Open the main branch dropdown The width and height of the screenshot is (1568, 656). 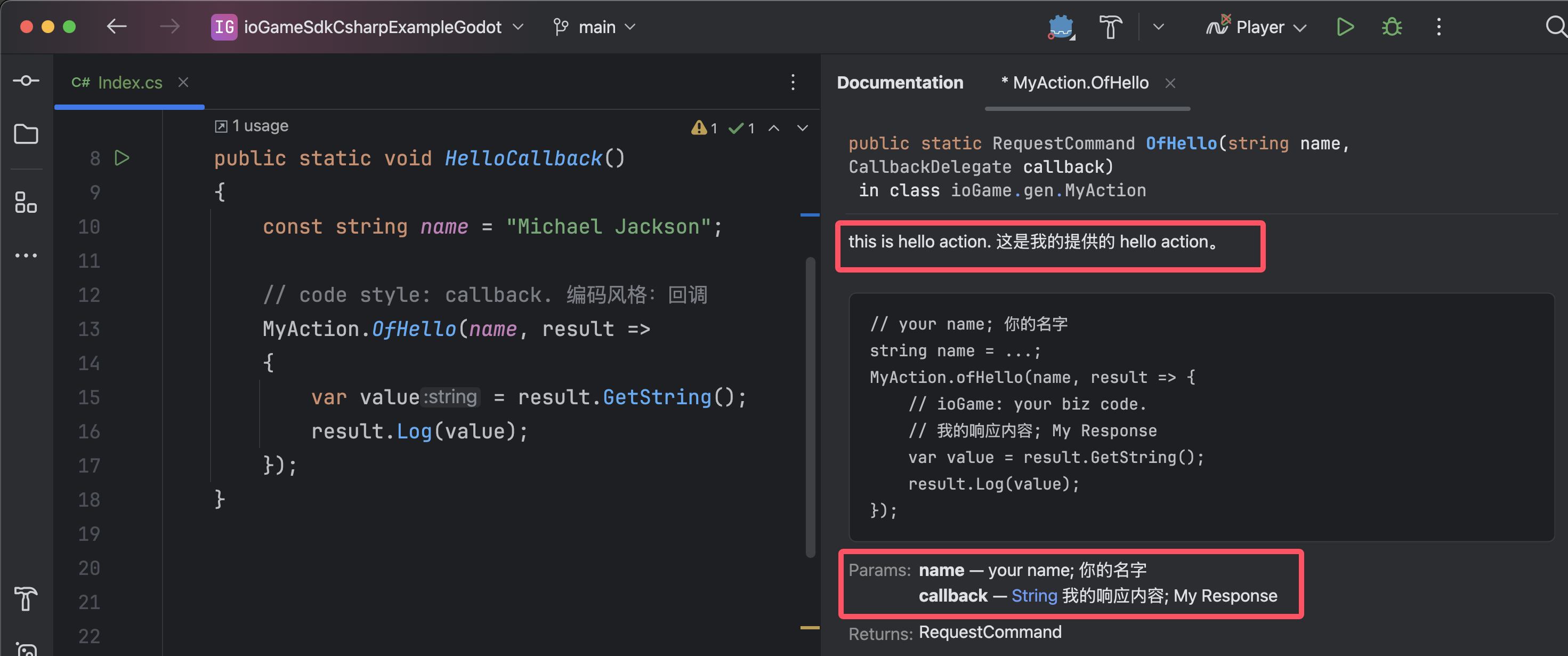tap(595, 27)
